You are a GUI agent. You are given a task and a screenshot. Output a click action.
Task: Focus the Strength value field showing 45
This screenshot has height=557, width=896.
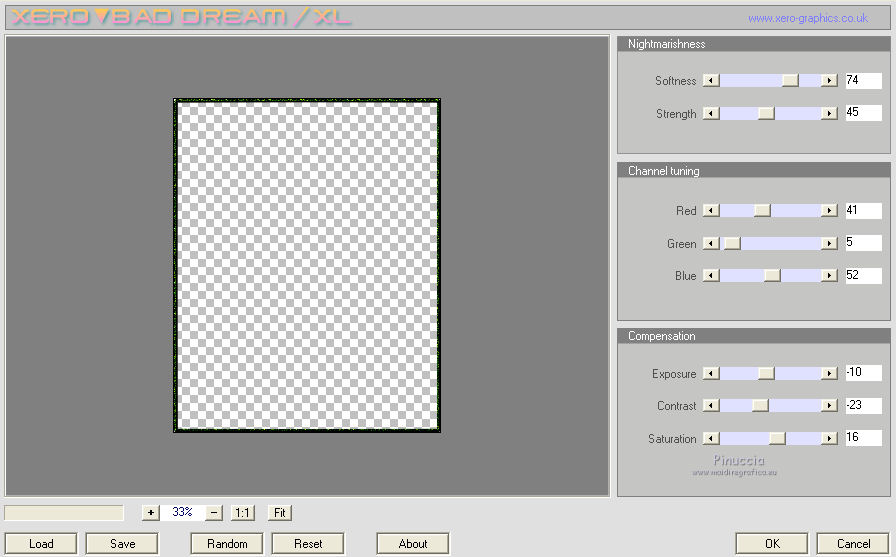click(x=863, y=113)
